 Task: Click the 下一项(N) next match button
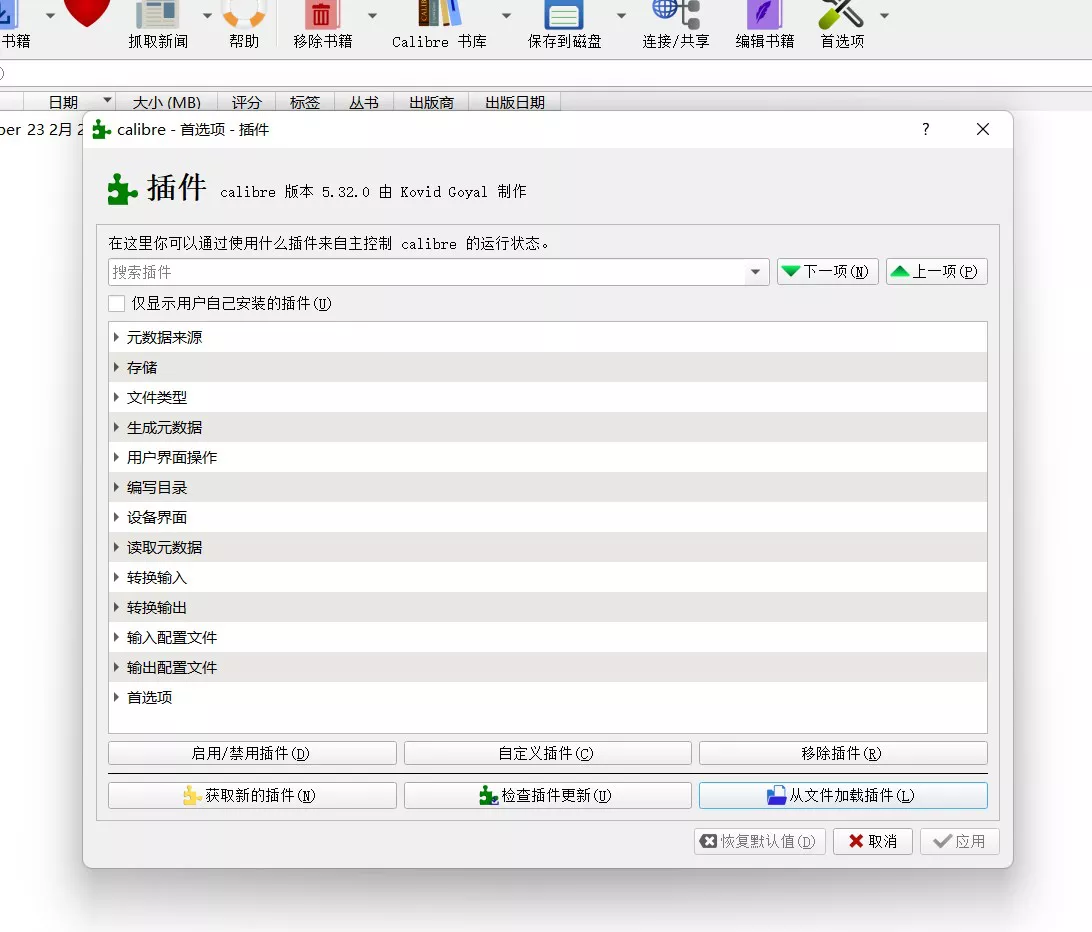[x=827, y=272]
